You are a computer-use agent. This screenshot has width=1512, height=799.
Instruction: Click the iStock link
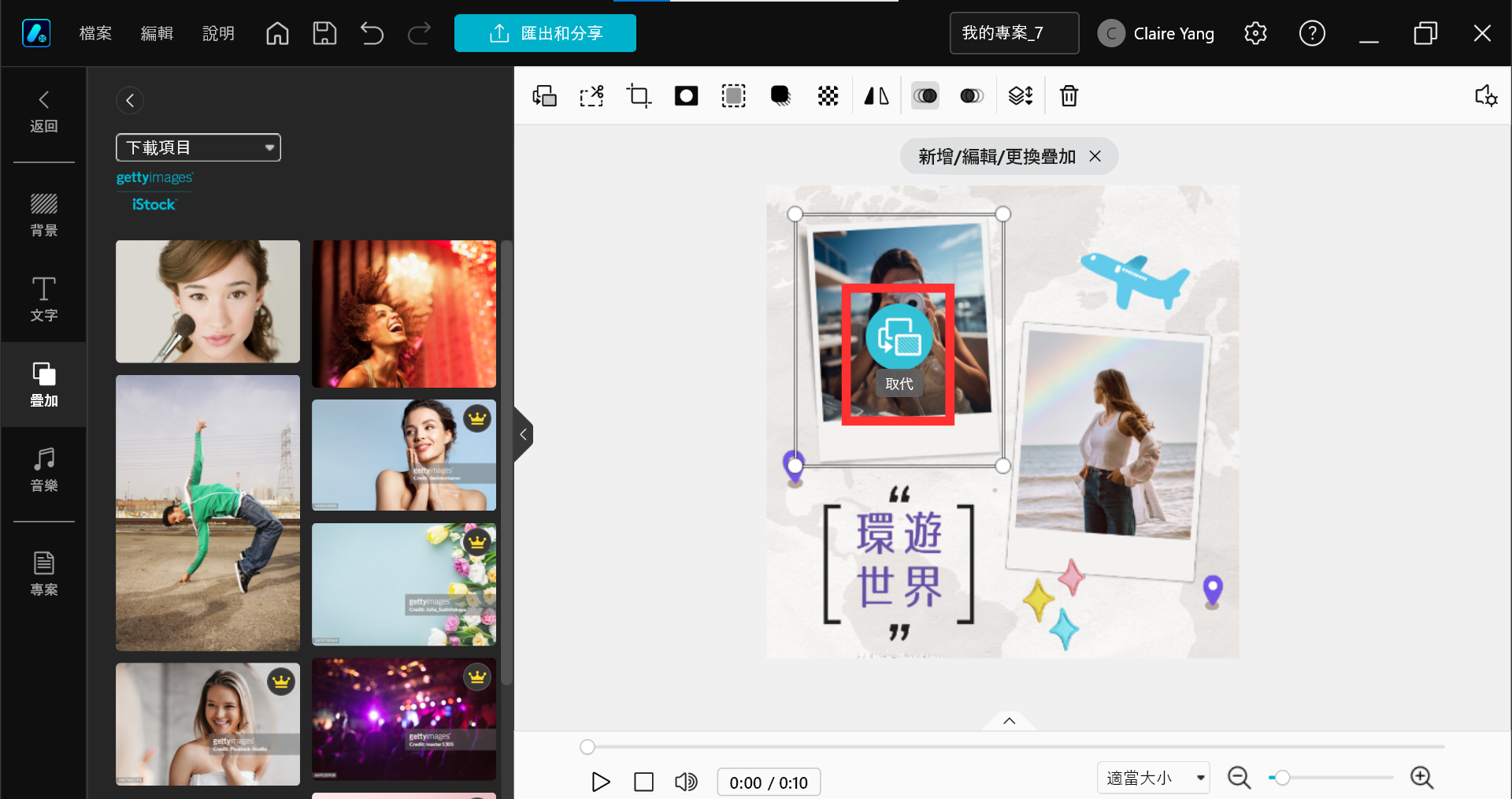pyautogui.click(x=154, y=205)
